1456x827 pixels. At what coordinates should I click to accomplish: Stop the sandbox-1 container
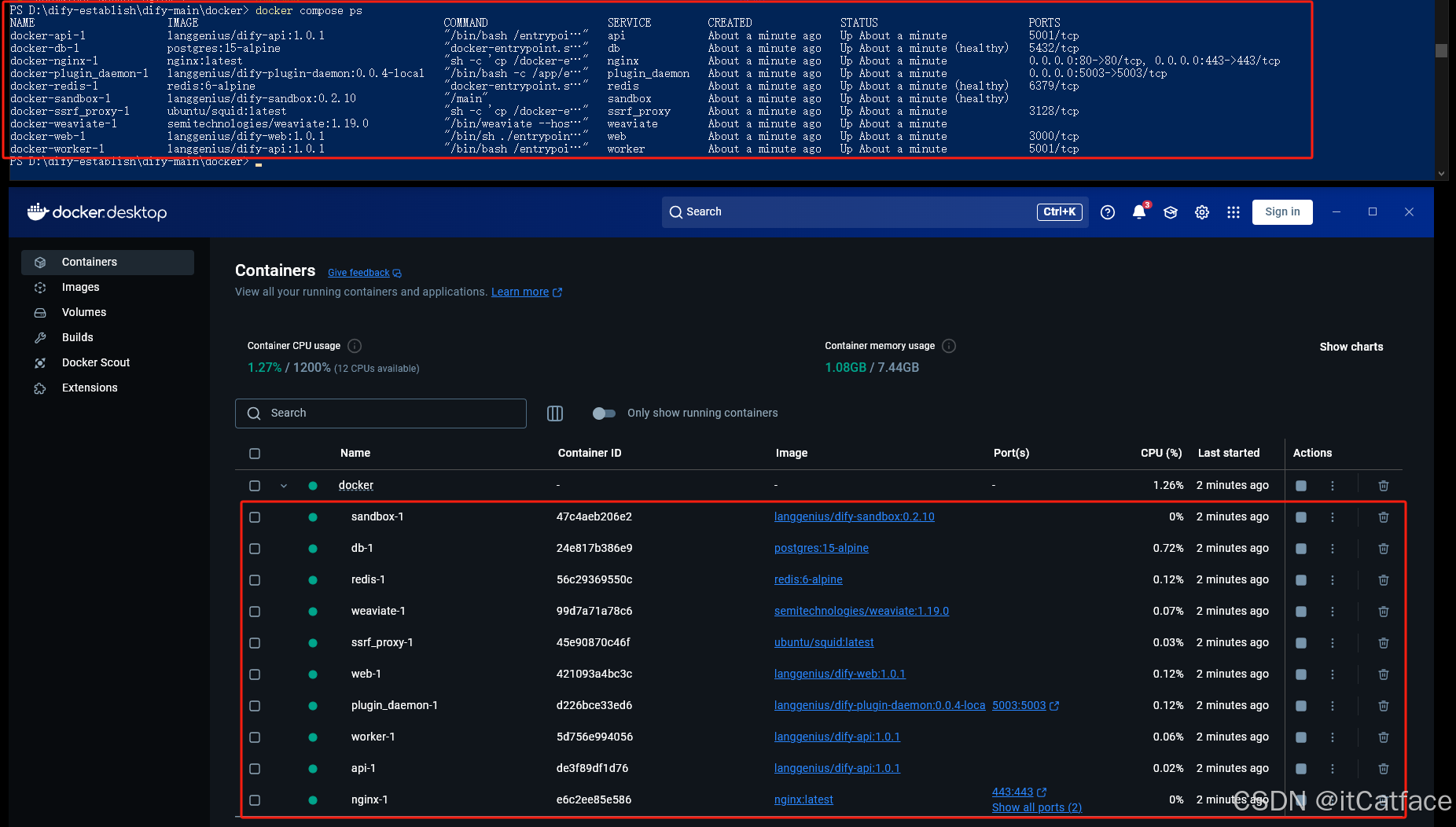1301,517
